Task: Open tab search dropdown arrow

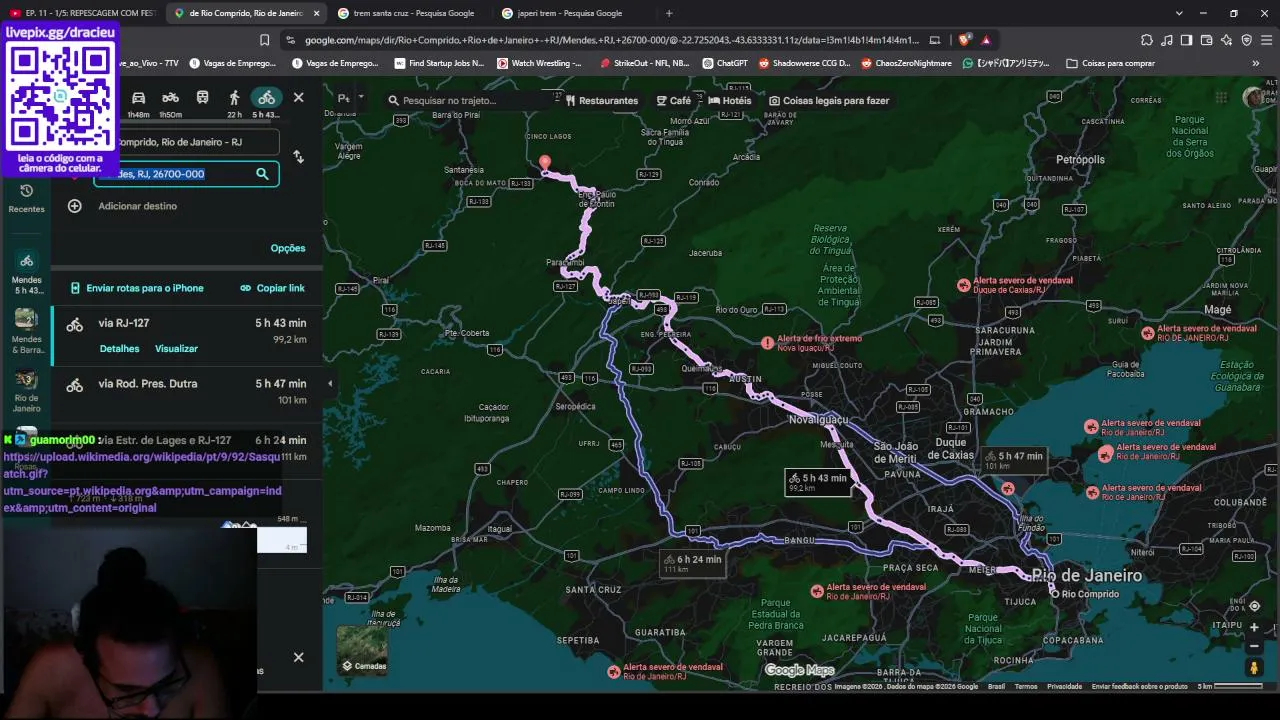Action: click(1179, 13)
